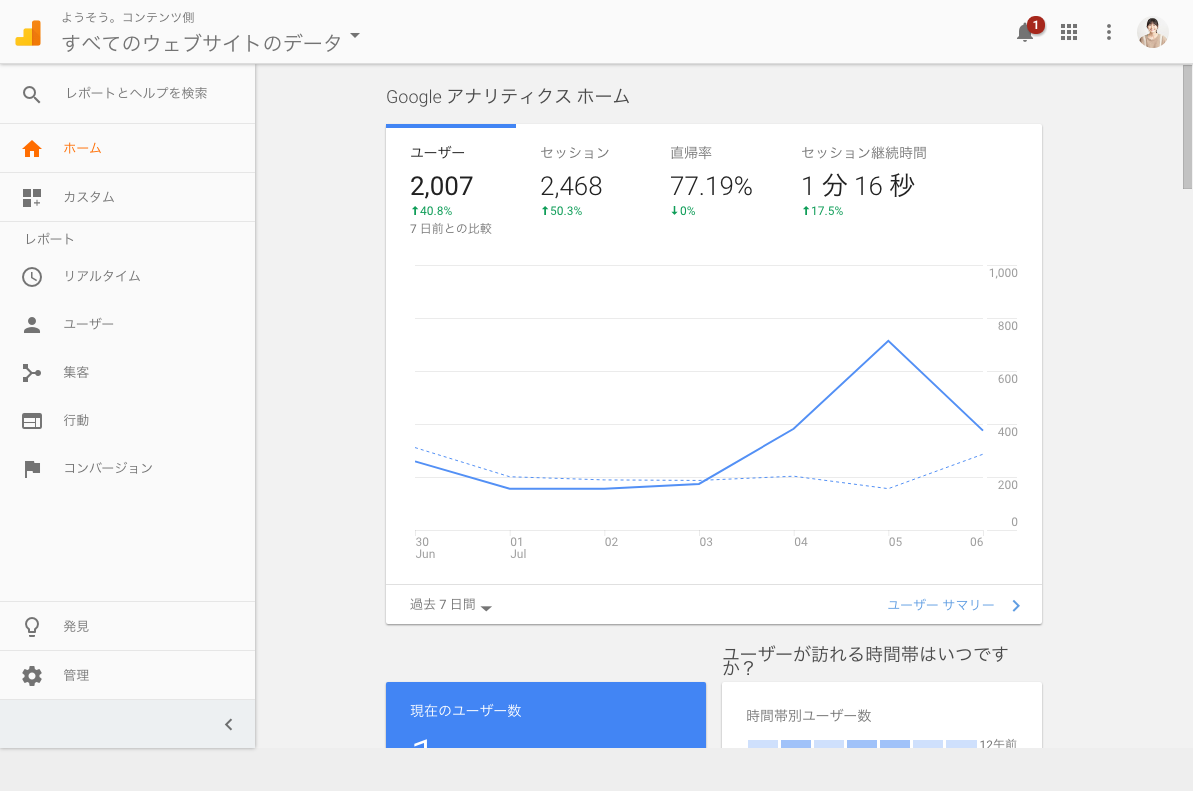Open 発見 in the sidebar
Viewport: 1193px width, 791px height.
[128, 626]
